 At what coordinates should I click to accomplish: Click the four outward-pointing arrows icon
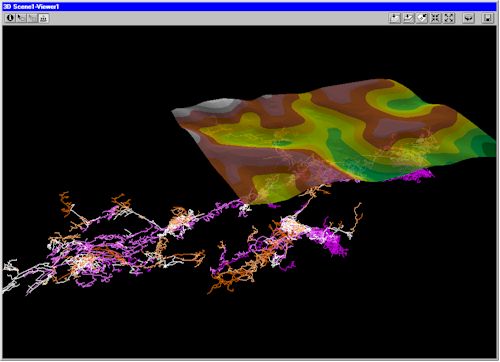[x=449, y=18]
